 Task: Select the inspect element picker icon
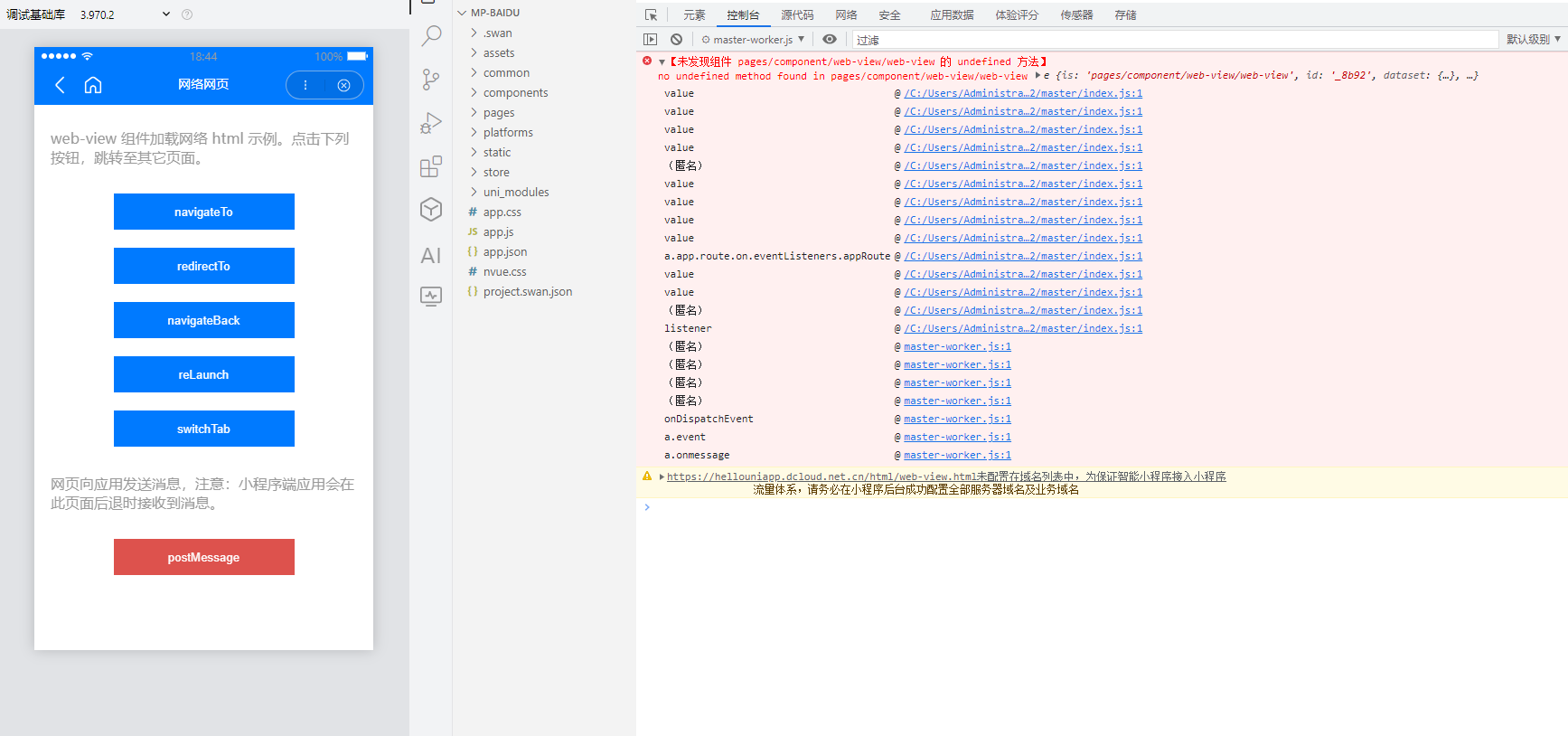(651, 15)
